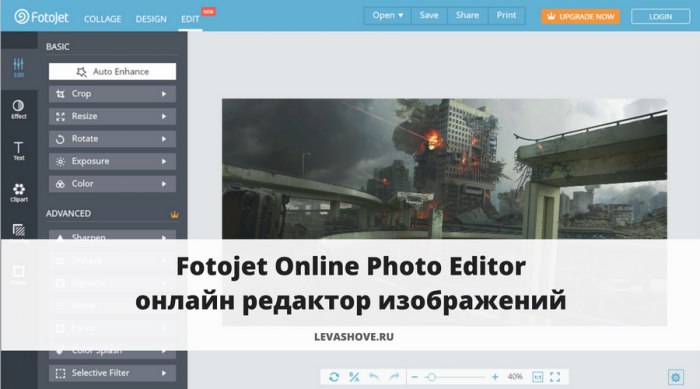Expand the Exposure options arrow
The image size is (700, 389).
pos(164,161)
